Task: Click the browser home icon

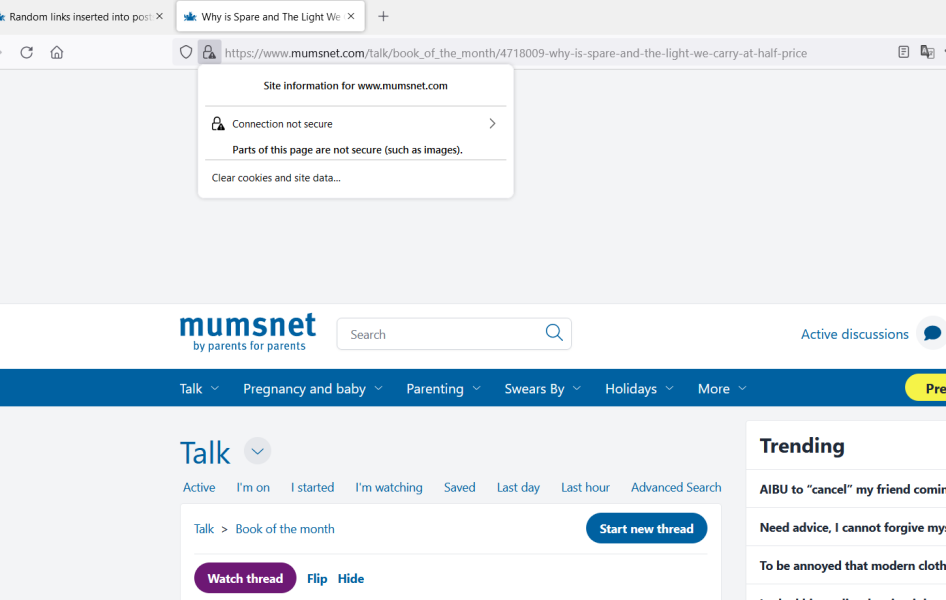Action: pyautogui.click(x=57, y=52)
